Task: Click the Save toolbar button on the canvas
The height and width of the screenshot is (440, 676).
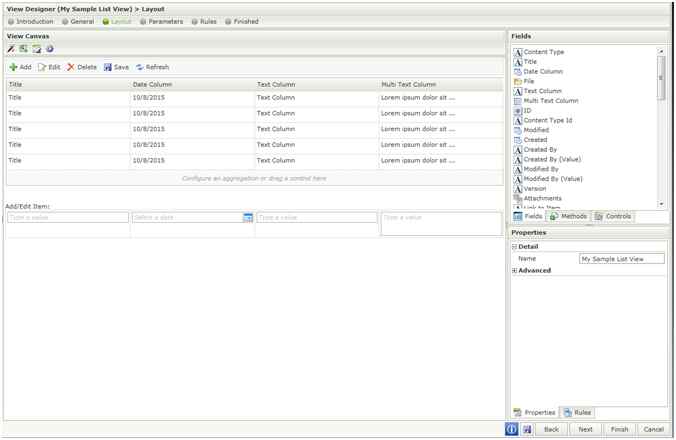Action: point(116,67)
